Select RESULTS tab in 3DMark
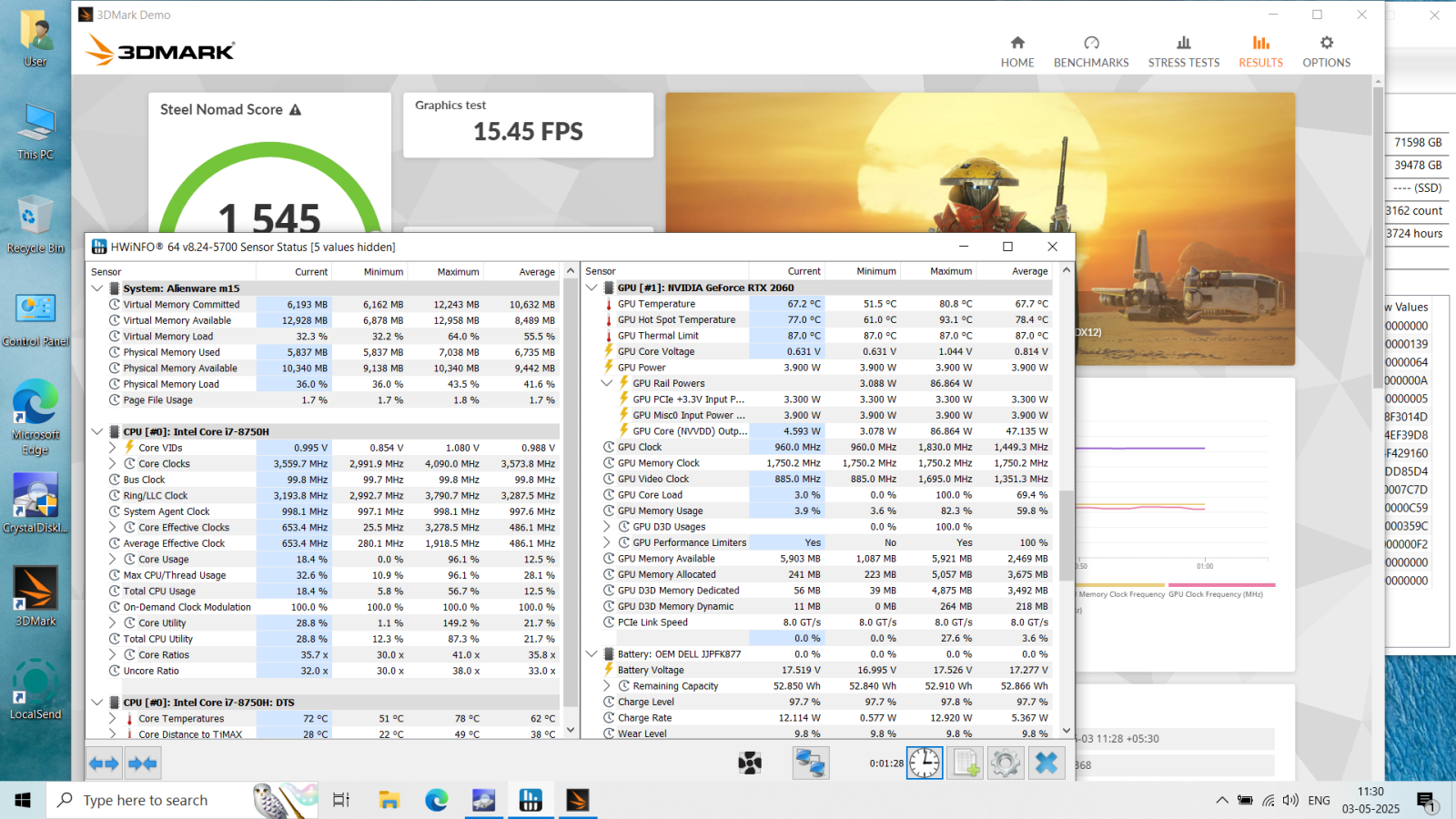 coord(1260,52)
